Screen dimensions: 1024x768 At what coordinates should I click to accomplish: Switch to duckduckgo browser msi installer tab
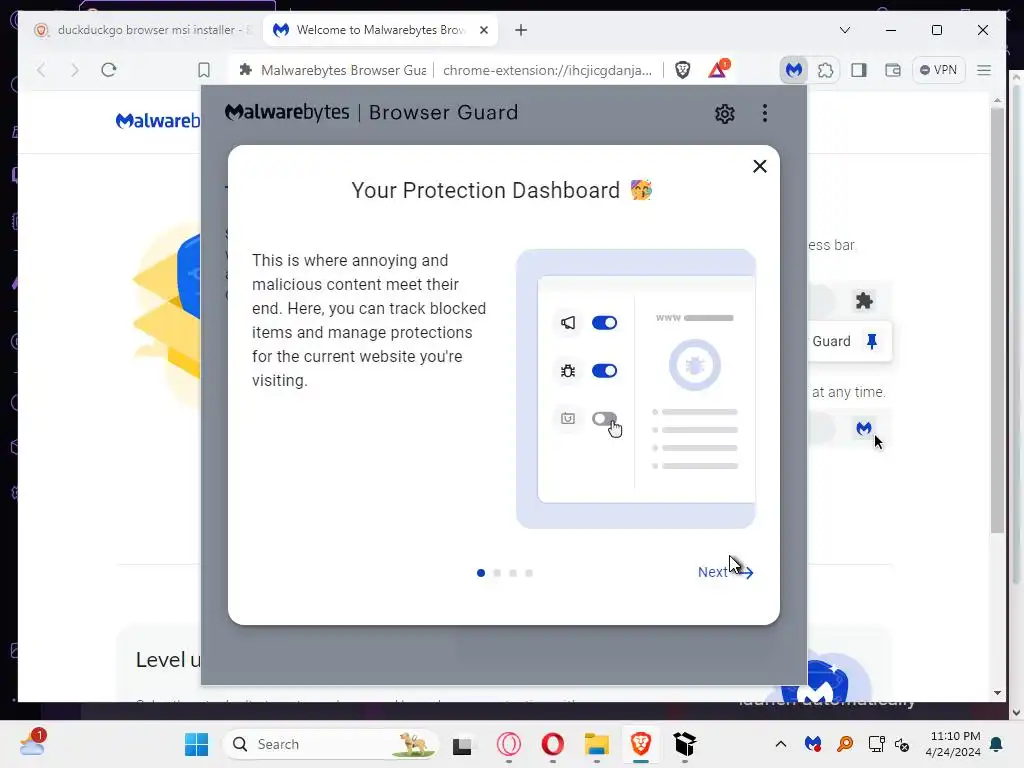(x=142, y=30)
